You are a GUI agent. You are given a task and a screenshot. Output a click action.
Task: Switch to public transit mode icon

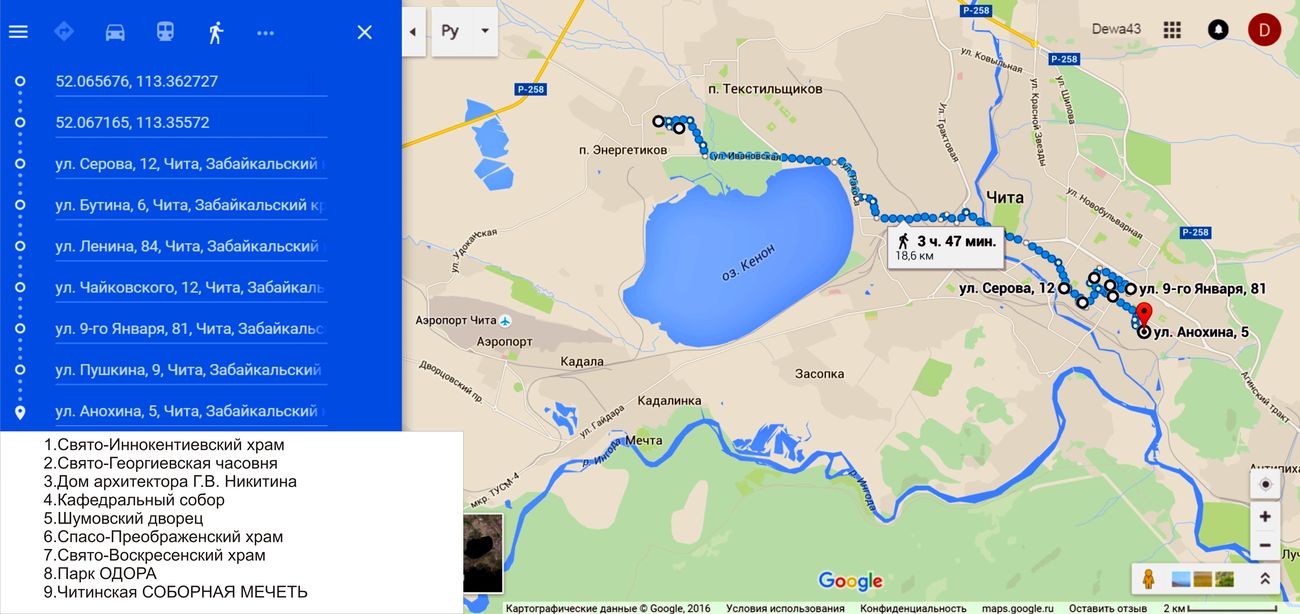point(165,32)
